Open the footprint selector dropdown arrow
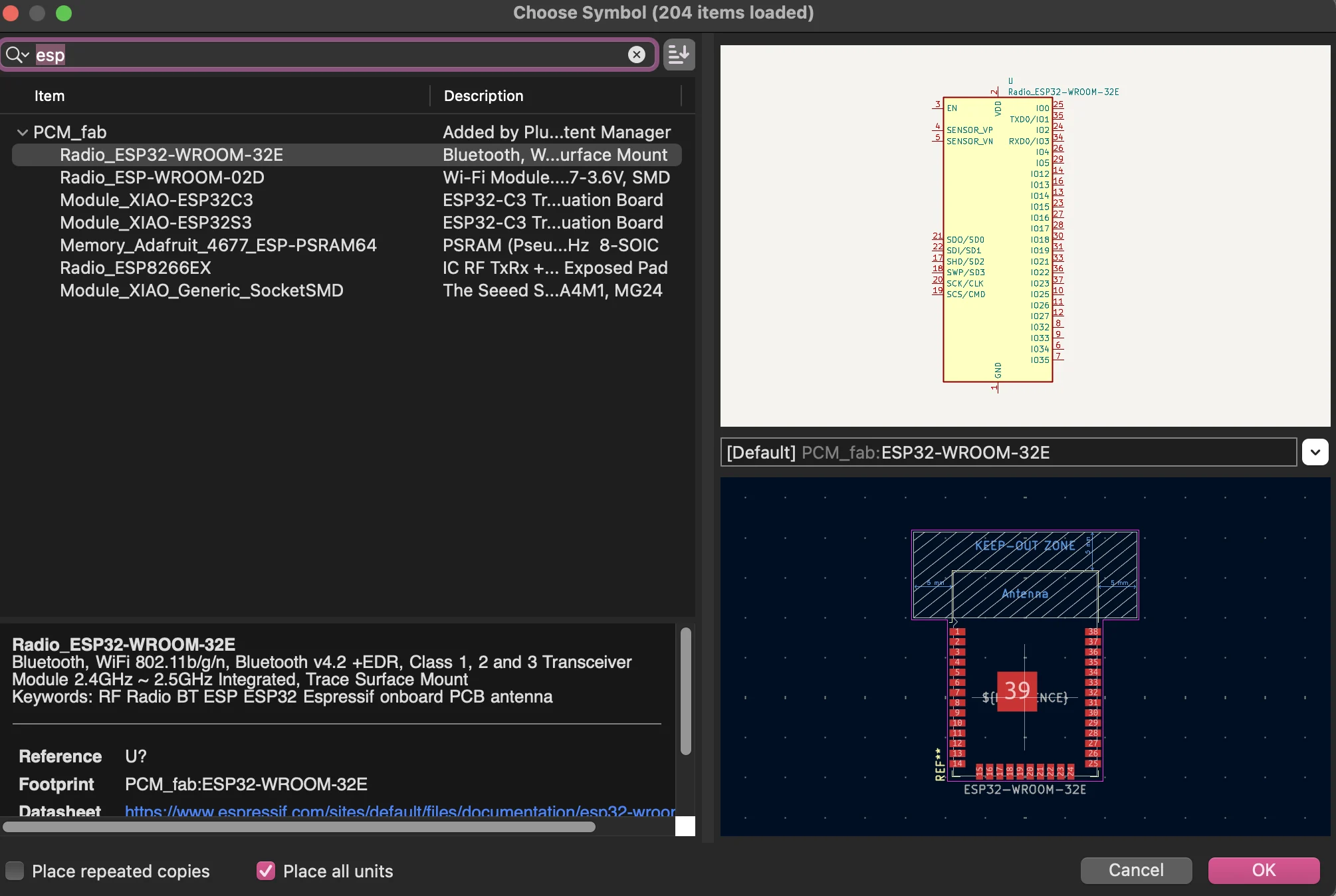The image size is (1336, 896). click(x=1315, y=452)
